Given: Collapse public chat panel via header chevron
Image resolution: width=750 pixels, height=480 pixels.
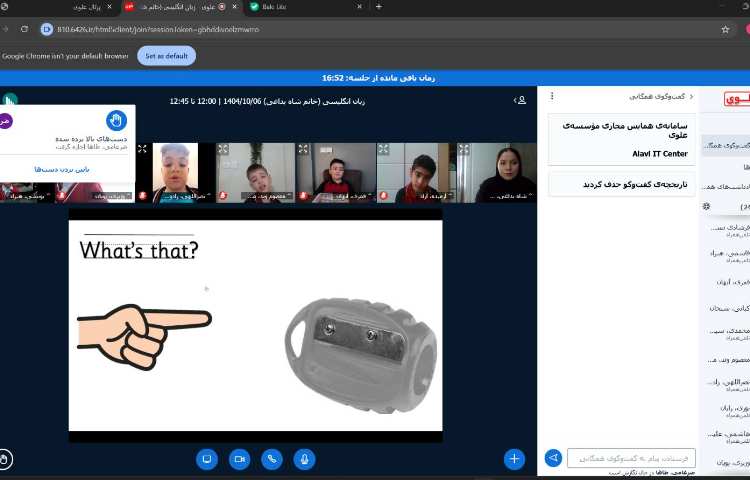Looking at the screenshot, I should click(693, 96).
